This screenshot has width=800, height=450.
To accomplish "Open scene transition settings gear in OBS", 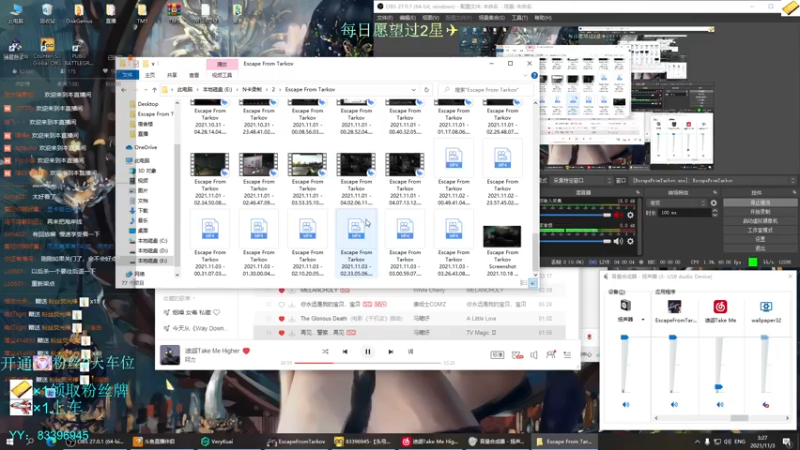I will (714, 203).
